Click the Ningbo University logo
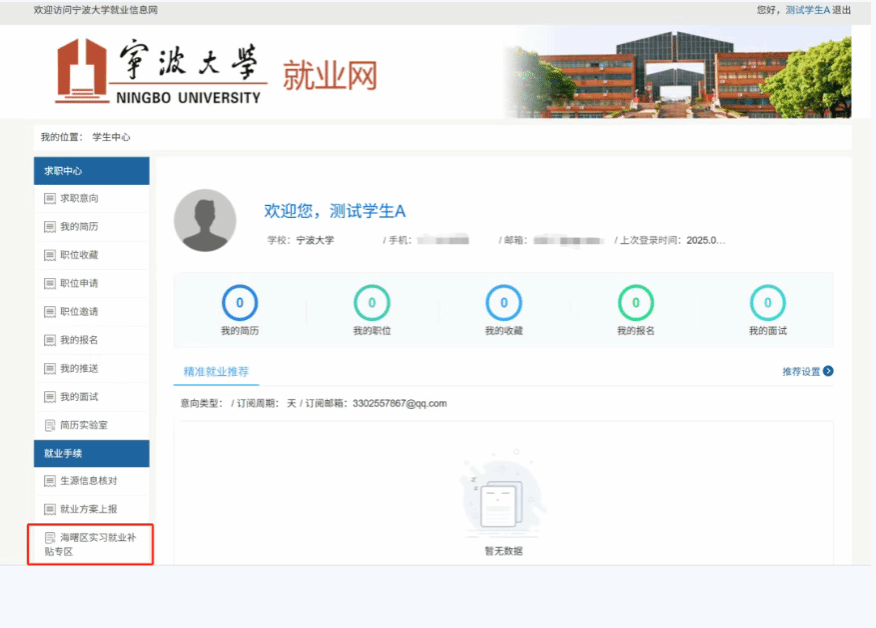The height and width of the screenshot is (628, 876). coord(161,72)
